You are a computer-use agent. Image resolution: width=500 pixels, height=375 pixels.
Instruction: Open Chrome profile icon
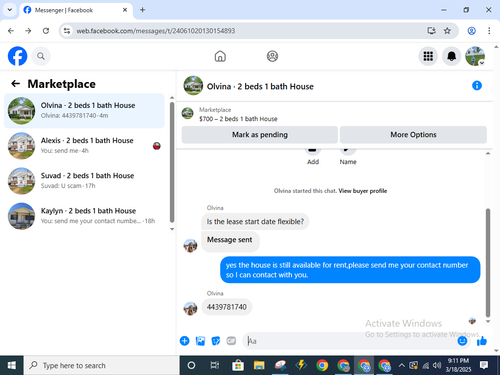pos(471,31)
